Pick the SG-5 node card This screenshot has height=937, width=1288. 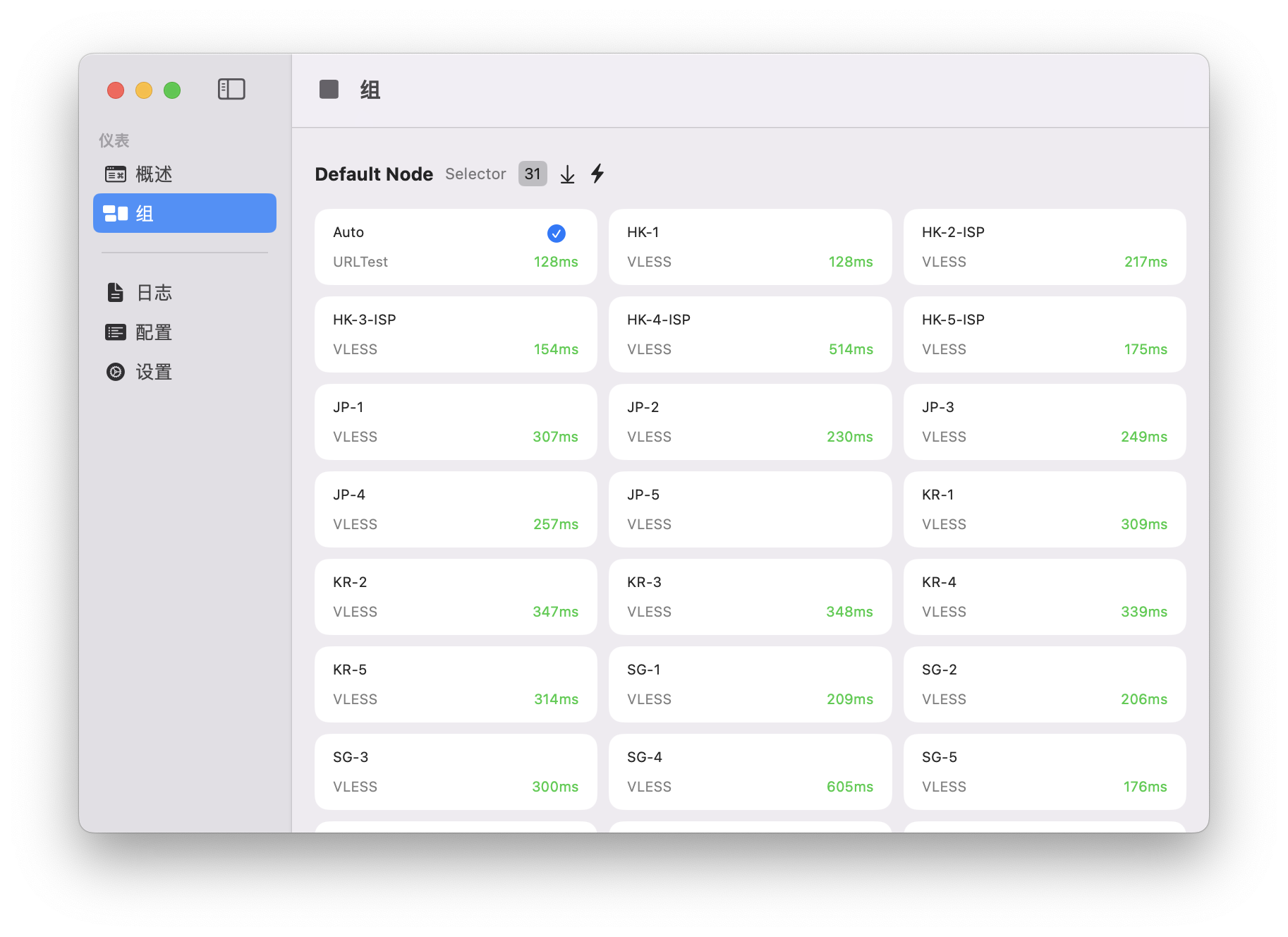1045,772
